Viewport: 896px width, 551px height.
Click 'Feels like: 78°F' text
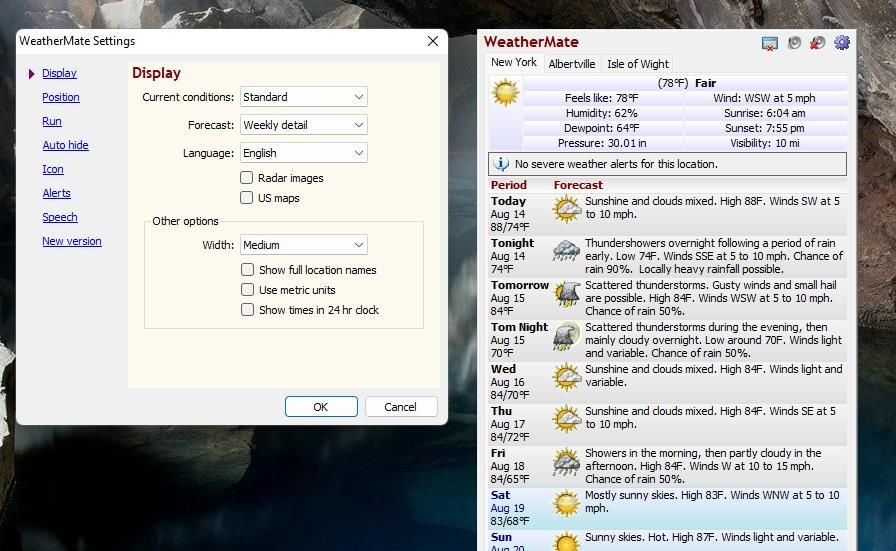click(602, 98)
